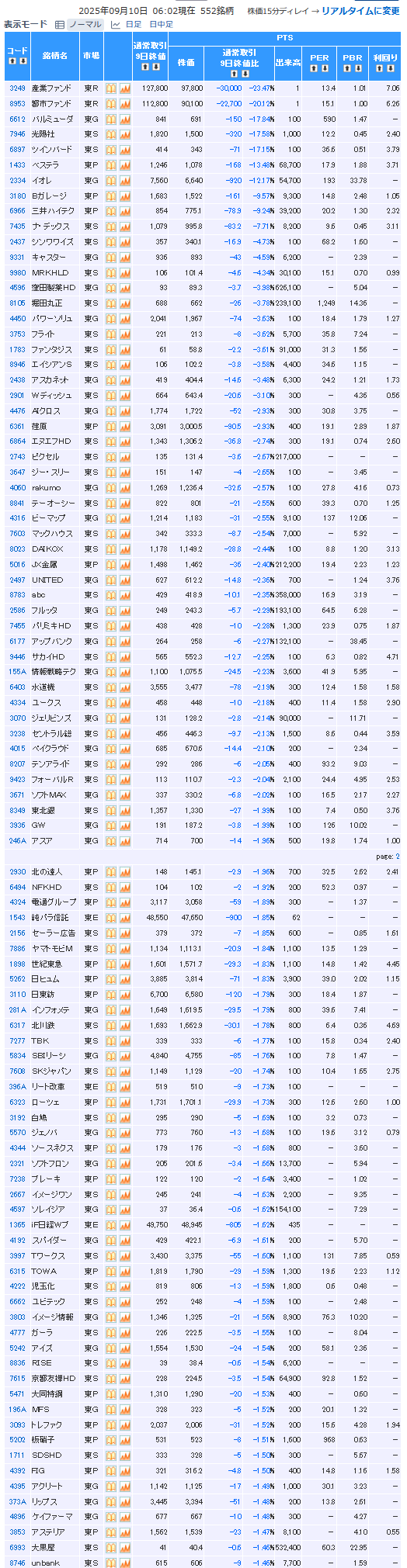Open the yellow board icon for 北の達人
The height and width of the screenshot is (1568, 407).
click(x=111, y=871)
